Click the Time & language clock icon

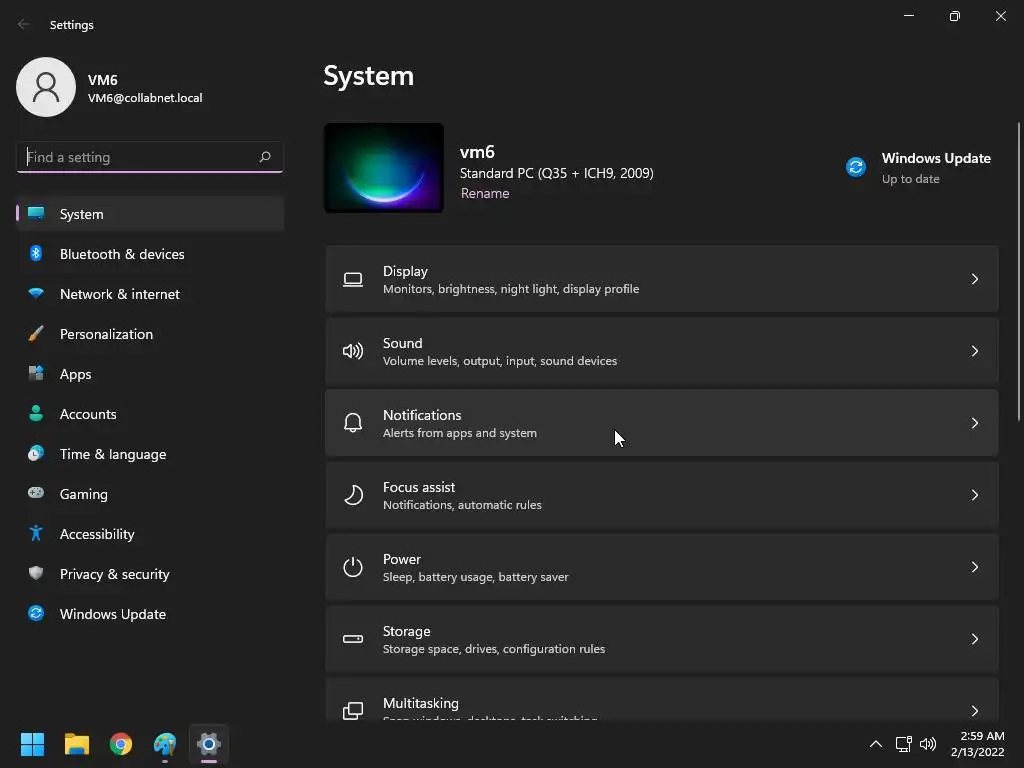(36, 453)
